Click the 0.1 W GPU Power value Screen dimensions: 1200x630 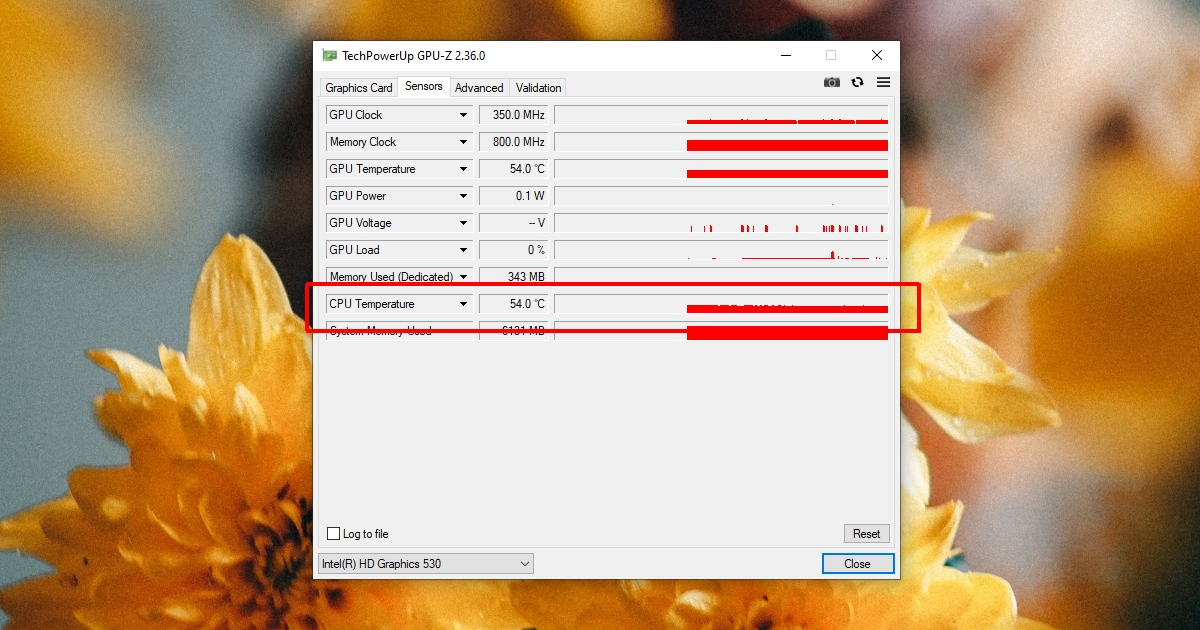click(514, 196)
